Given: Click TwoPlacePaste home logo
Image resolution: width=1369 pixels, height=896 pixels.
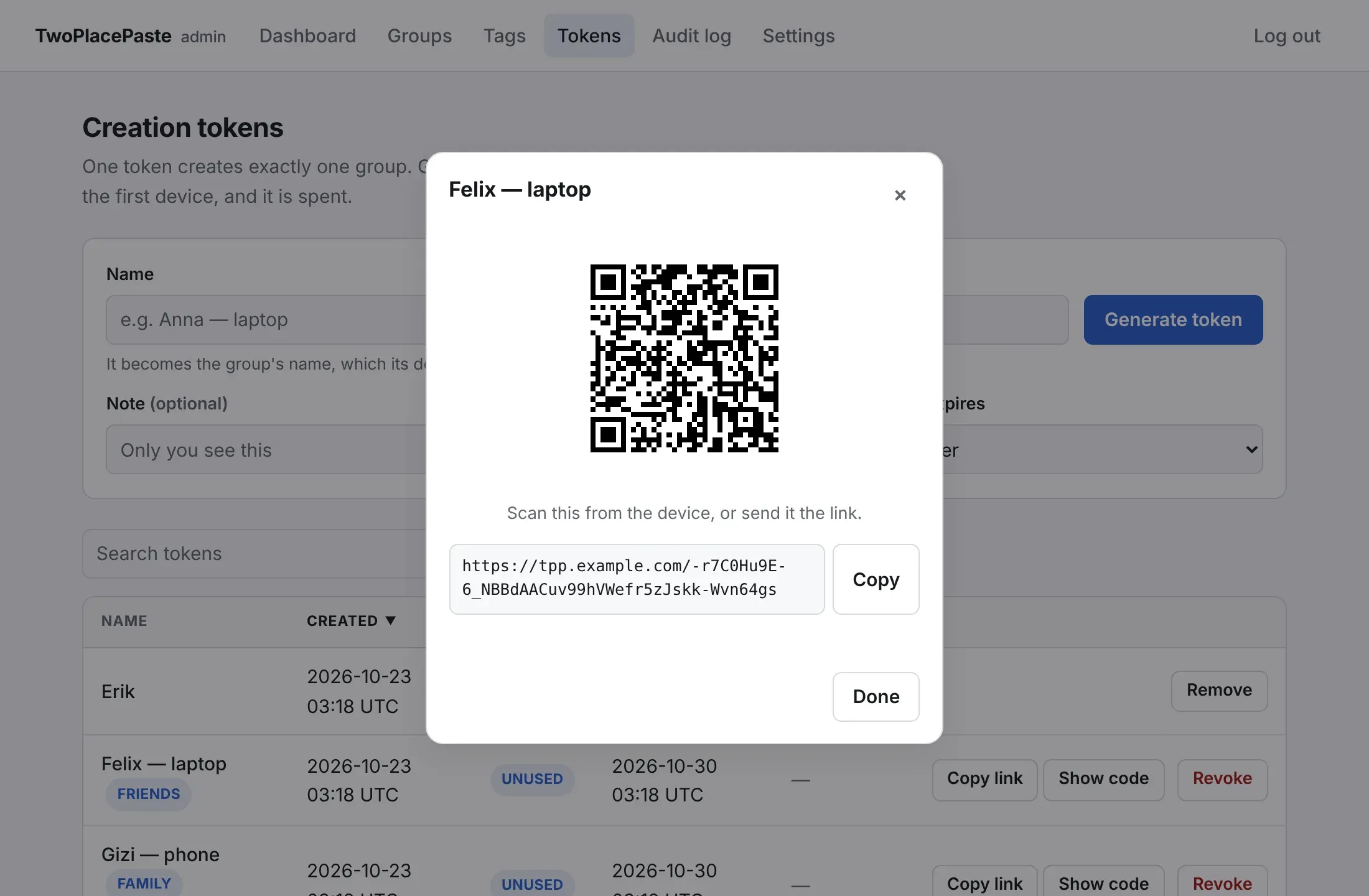Looking at the screenshot, I should pyautogui.click(x=103, y=36).
